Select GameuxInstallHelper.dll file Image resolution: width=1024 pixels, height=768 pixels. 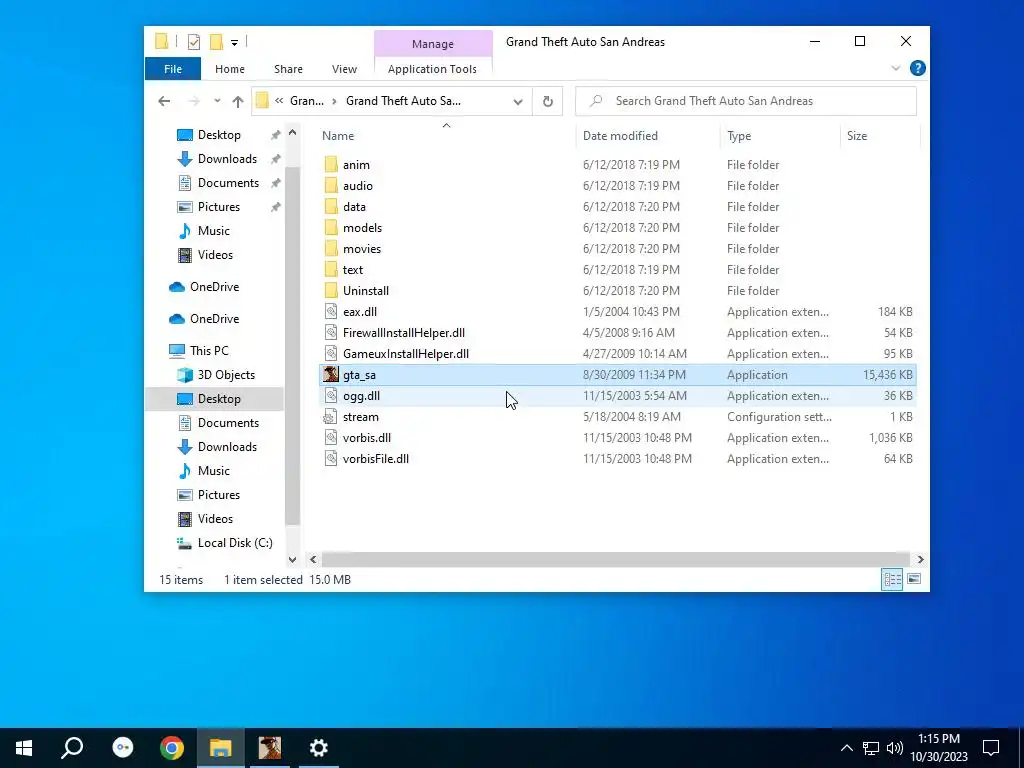pyautogui.click(x=406, y=354)
